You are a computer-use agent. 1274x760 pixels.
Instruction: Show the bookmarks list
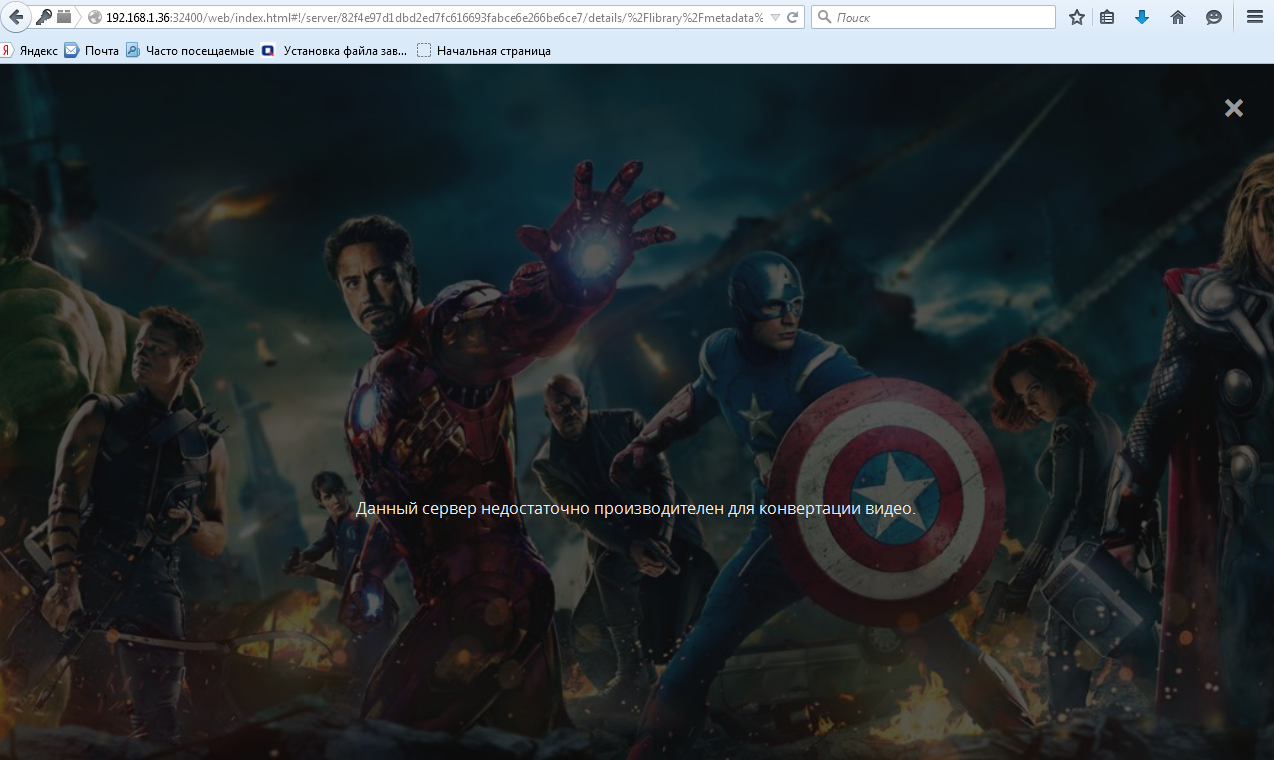pos(1107,17)
